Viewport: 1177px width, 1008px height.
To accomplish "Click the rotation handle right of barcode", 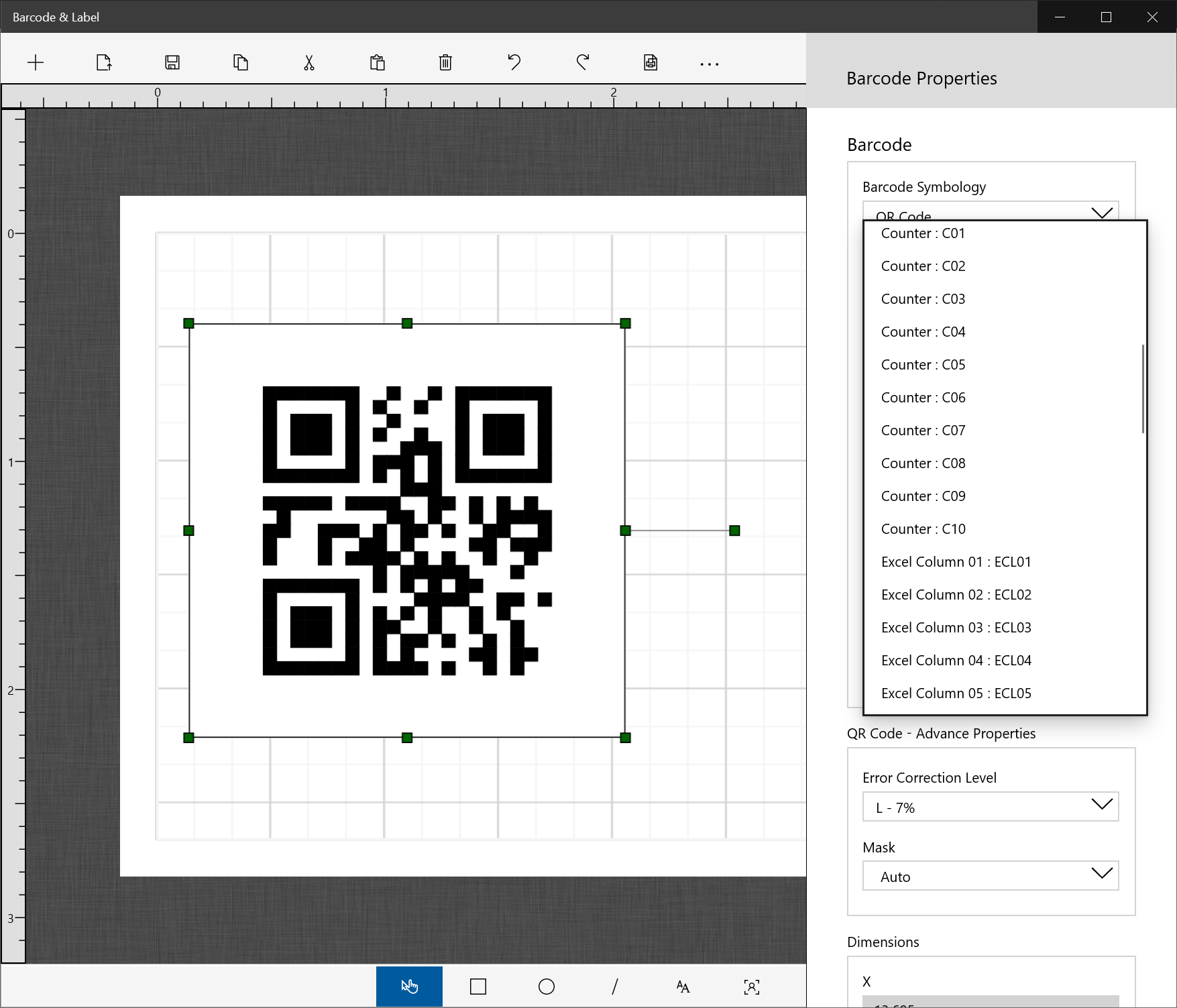I will click(734, 530).
